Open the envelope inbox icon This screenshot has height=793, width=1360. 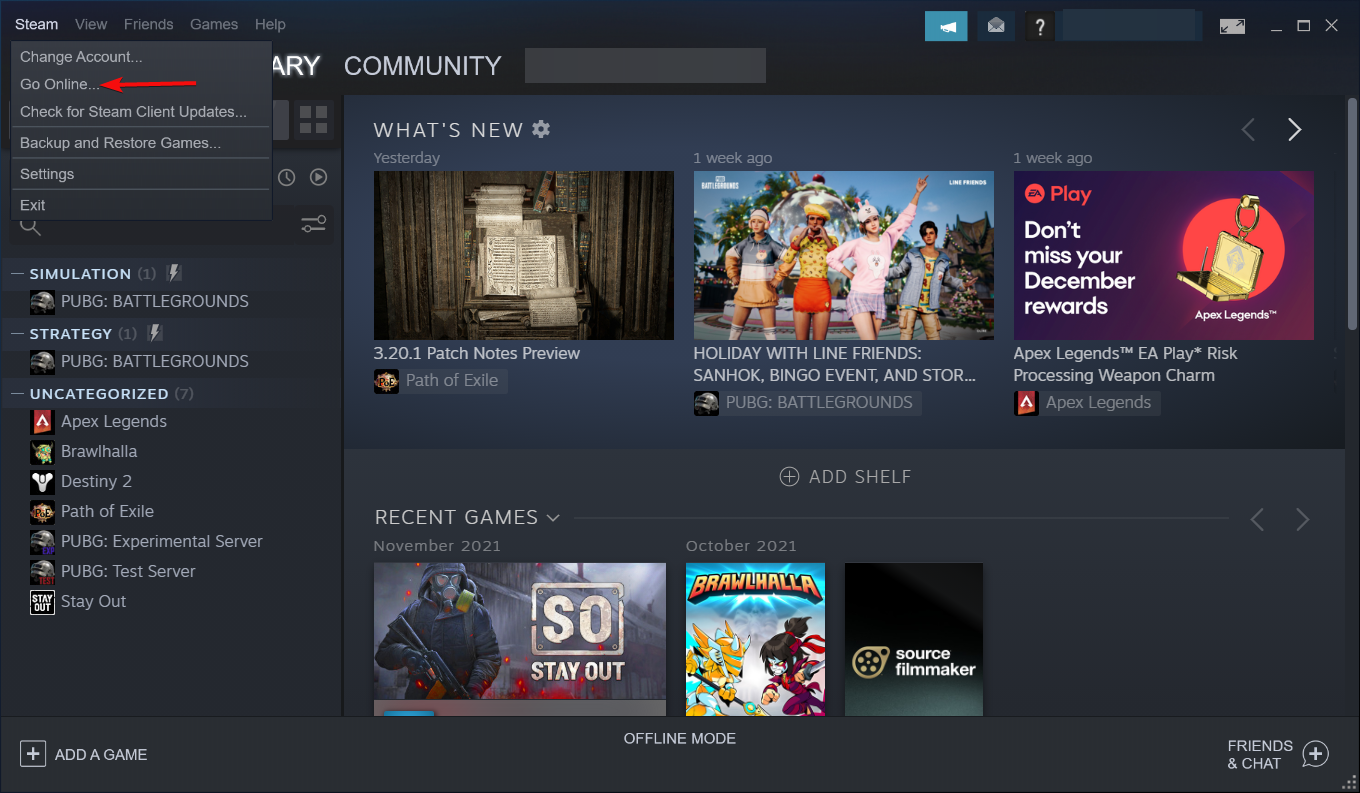pos(996,26)
